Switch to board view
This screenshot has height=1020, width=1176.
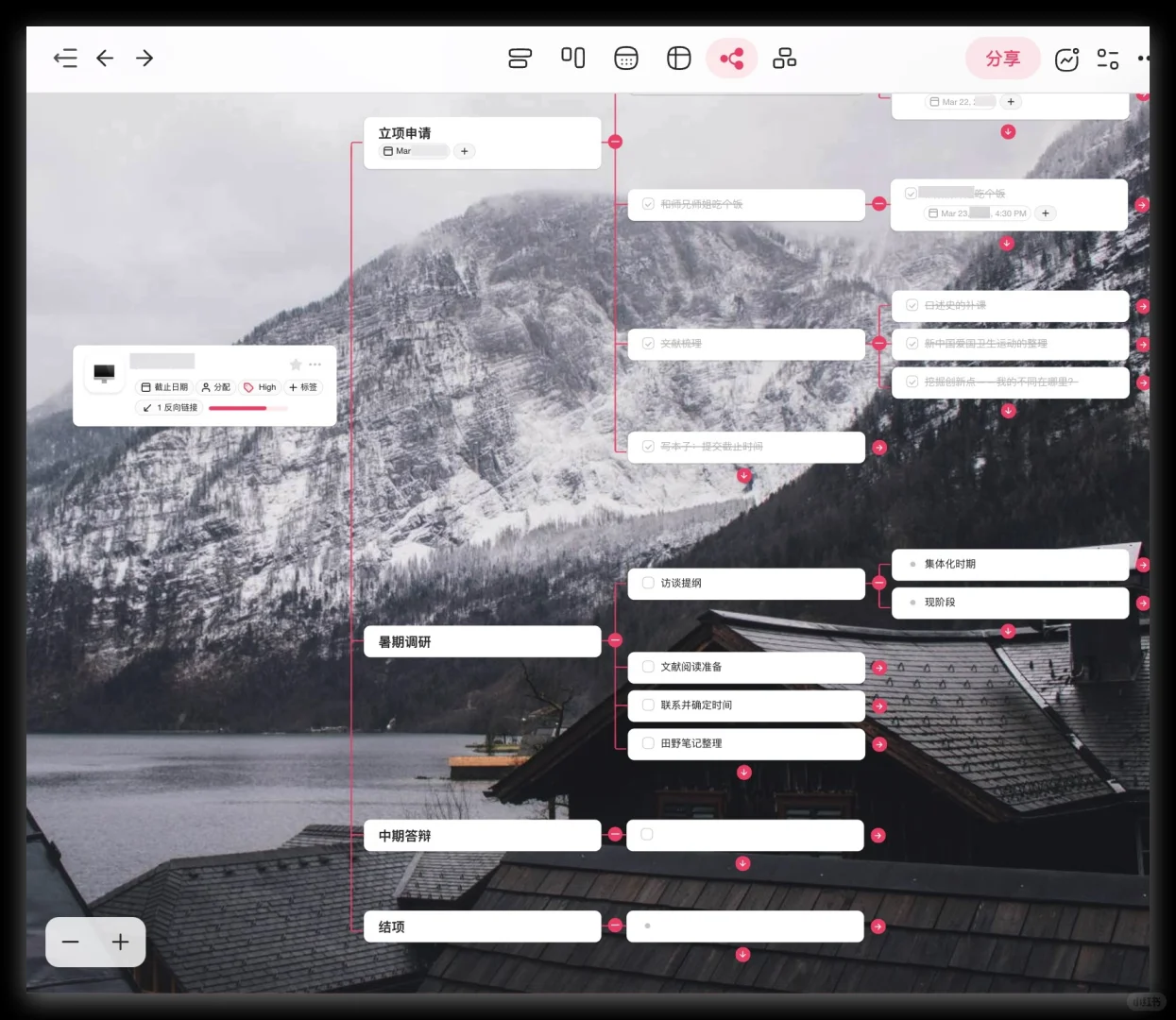(x=573, y=59)
